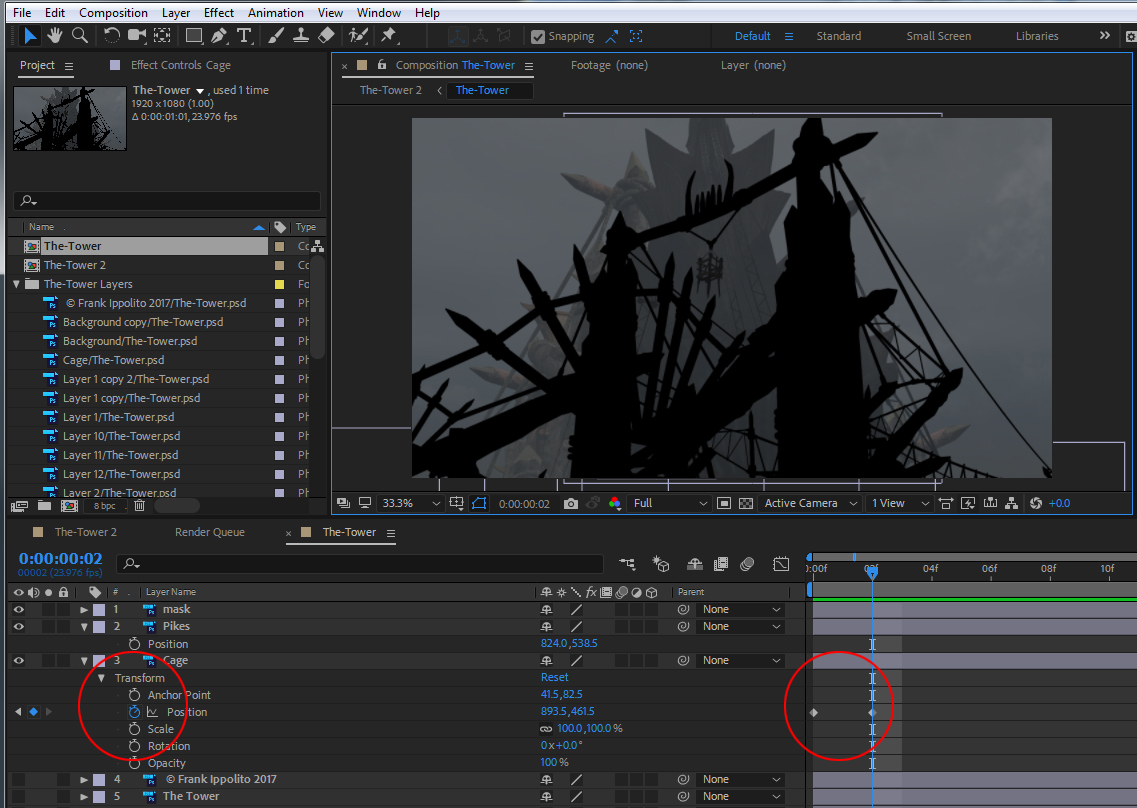Choose the Clone Stamp tool

click(301, 36)
